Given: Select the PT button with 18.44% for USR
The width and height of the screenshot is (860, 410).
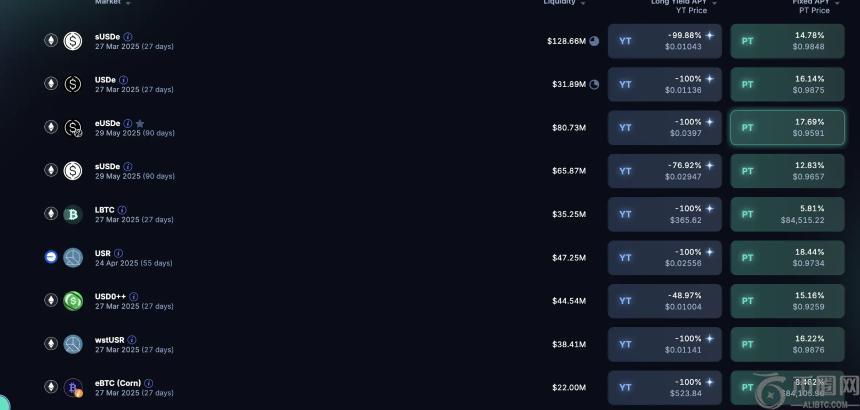Looking at the screenshot, I should [x=787, y=257].
